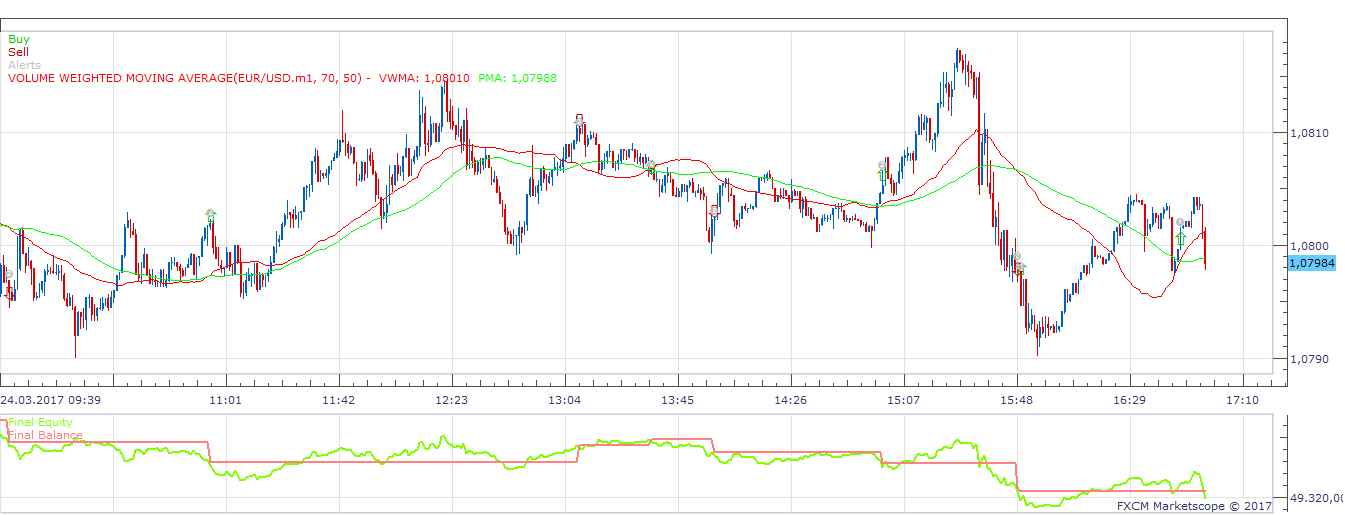Screen dimensions: 1345x515
Task: Click the 12:23 time axis label
Action: tap(452, 400)
